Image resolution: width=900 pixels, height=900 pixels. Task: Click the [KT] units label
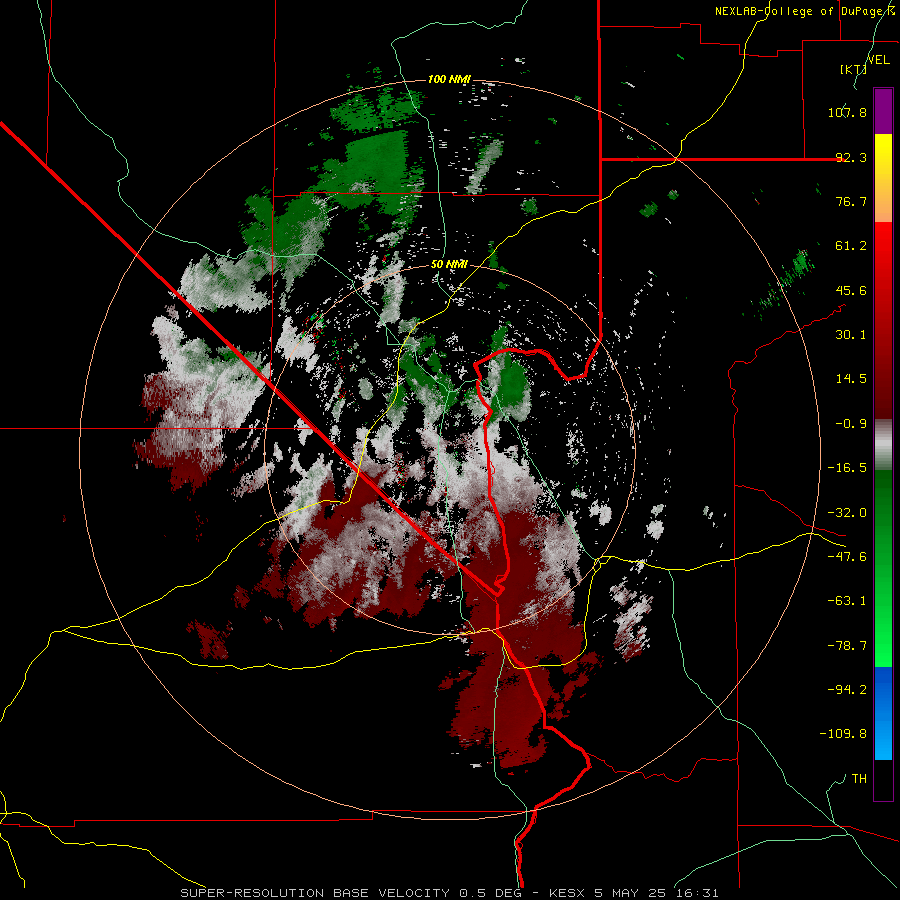853,69
